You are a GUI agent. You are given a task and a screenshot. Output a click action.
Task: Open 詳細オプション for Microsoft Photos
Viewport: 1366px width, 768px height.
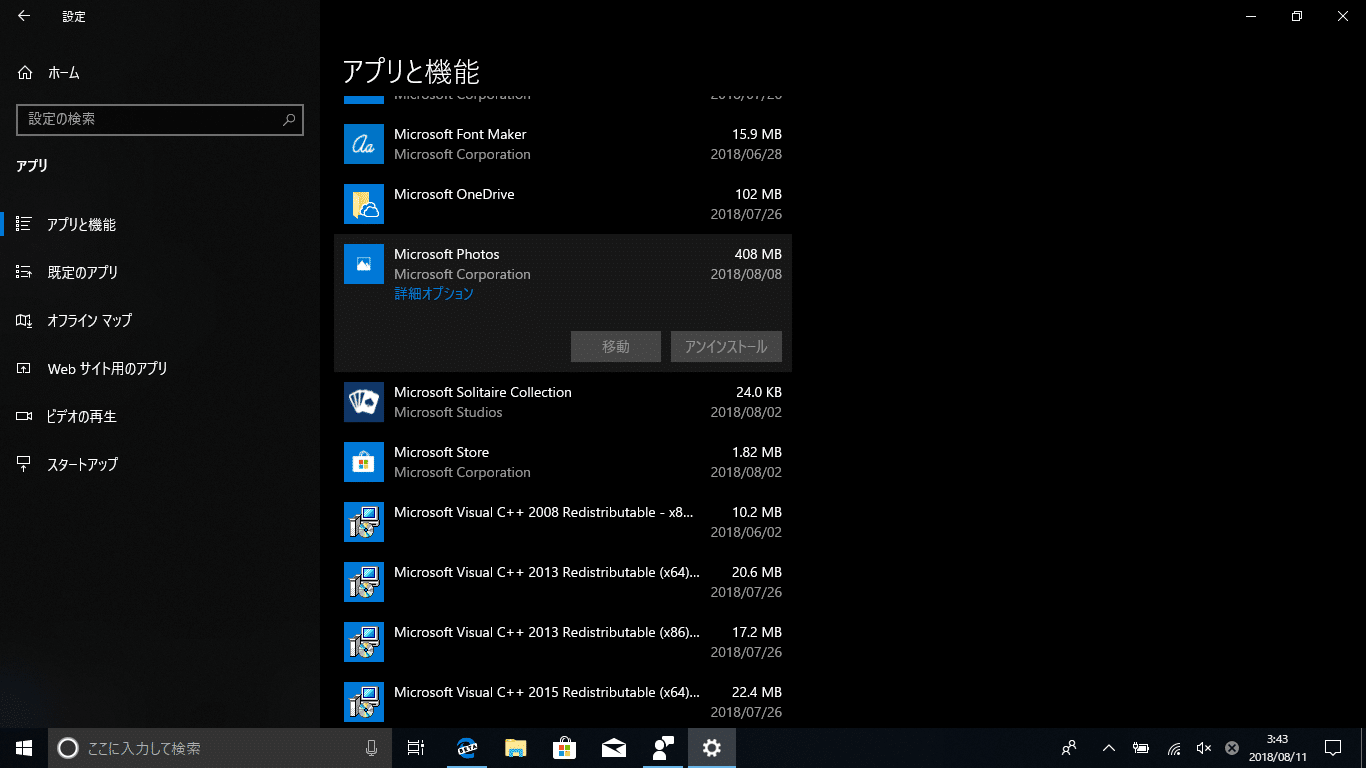pyautogui.click(x=434, y=294)
